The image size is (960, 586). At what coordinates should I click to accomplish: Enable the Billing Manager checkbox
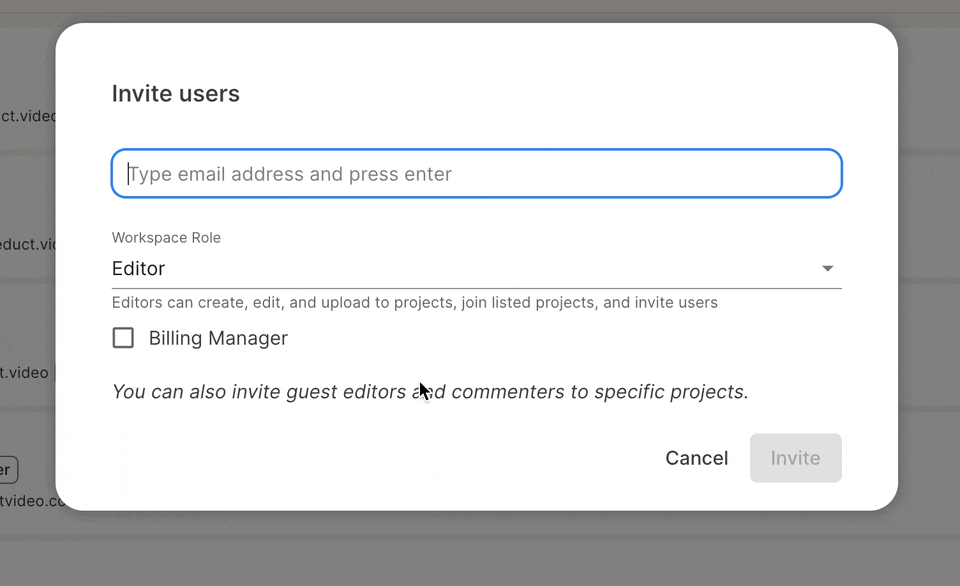click(123, 337)
